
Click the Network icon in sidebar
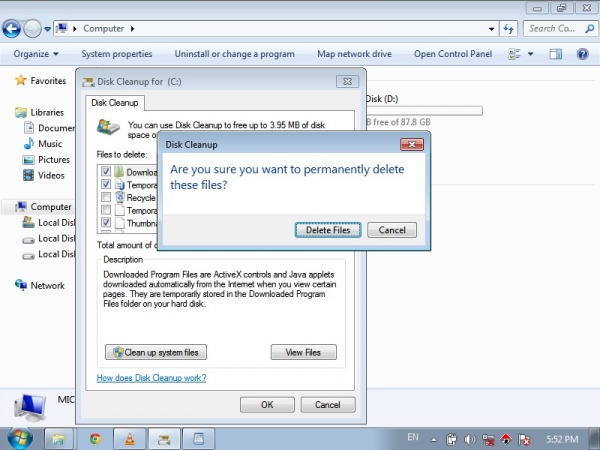(21, 285)
